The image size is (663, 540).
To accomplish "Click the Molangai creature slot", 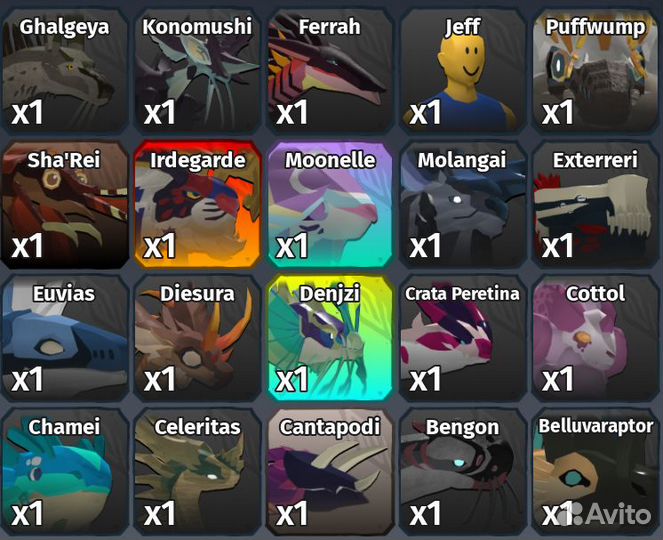I will (463, 205).
